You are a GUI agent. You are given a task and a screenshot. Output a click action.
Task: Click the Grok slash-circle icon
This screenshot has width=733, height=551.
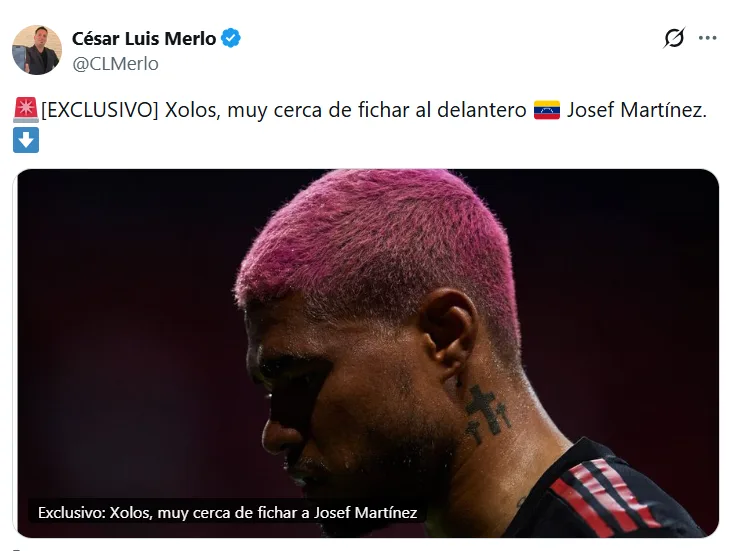674,38
